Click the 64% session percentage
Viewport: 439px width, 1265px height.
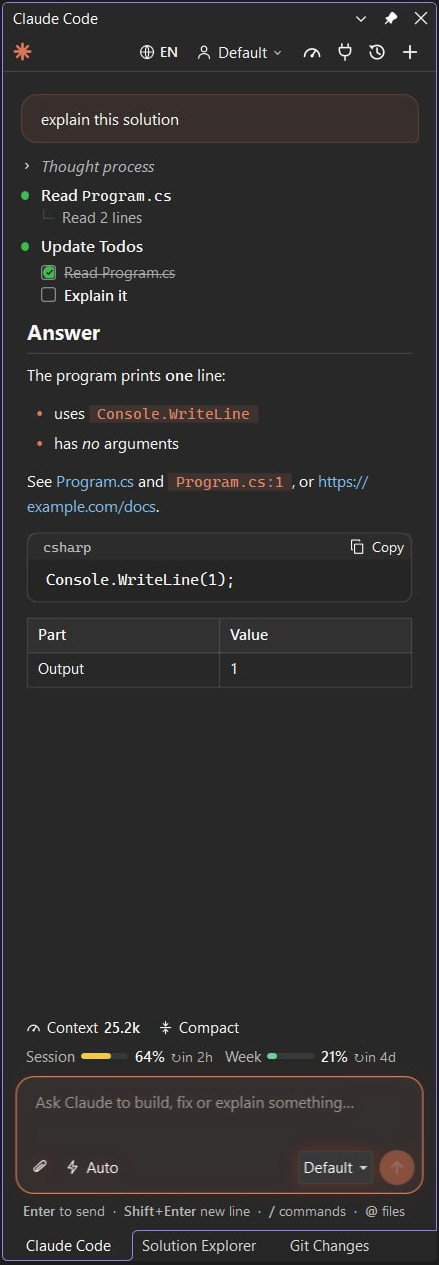(149, 1057)
